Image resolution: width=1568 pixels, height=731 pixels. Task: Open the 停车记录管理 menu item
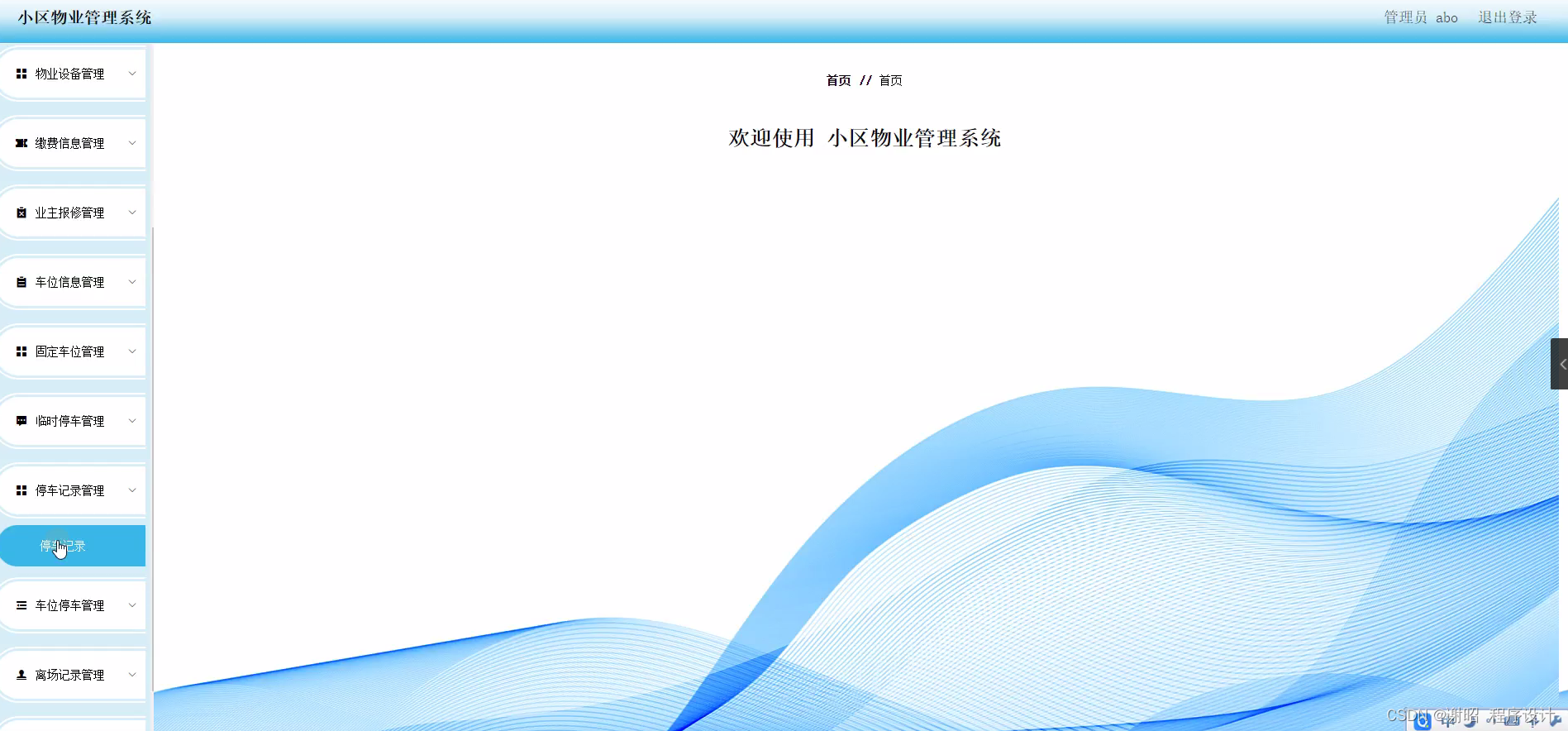[73, 490]
